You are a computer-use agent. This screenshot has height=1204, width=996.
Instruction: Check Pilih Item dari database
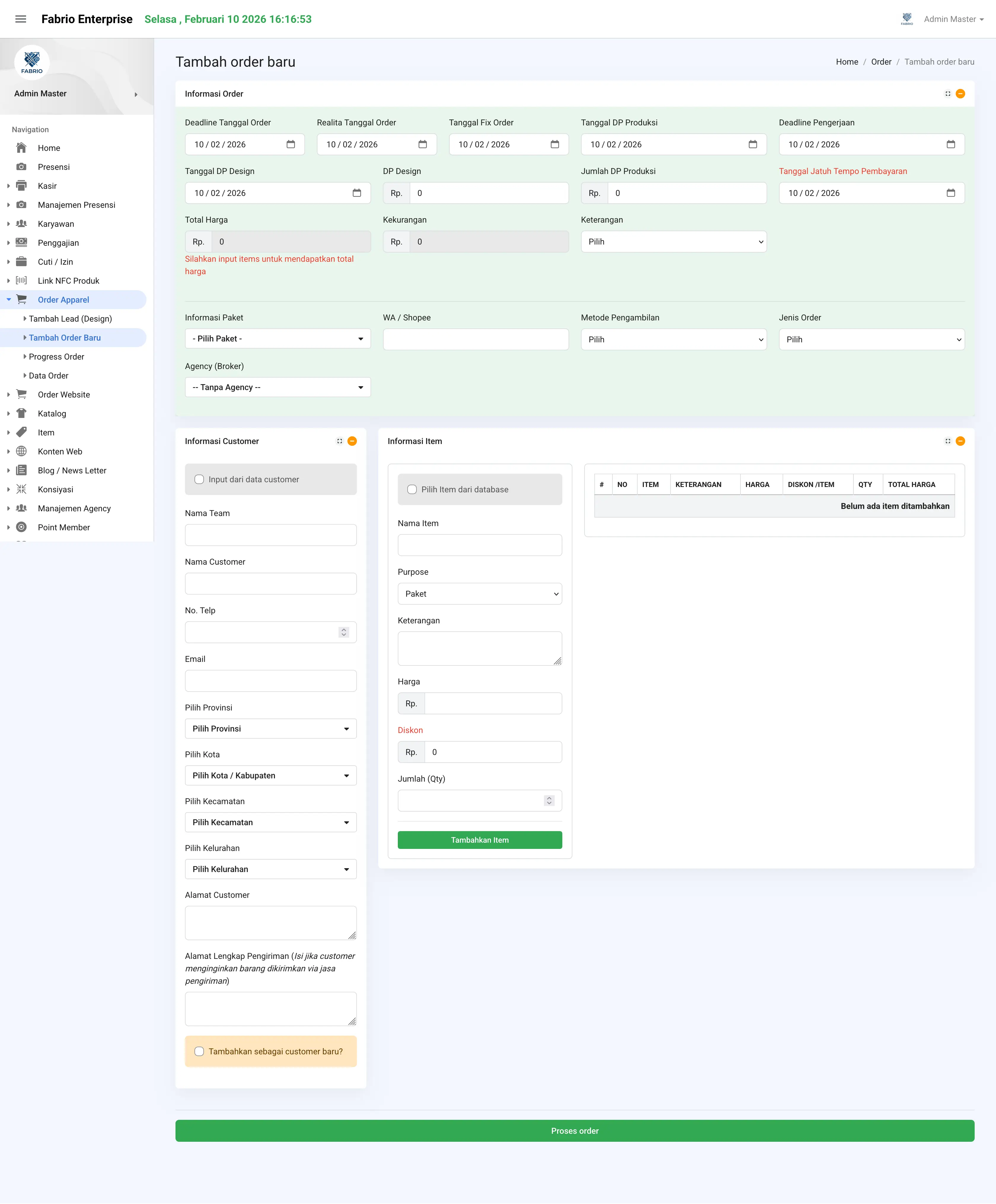coord(412,490)
